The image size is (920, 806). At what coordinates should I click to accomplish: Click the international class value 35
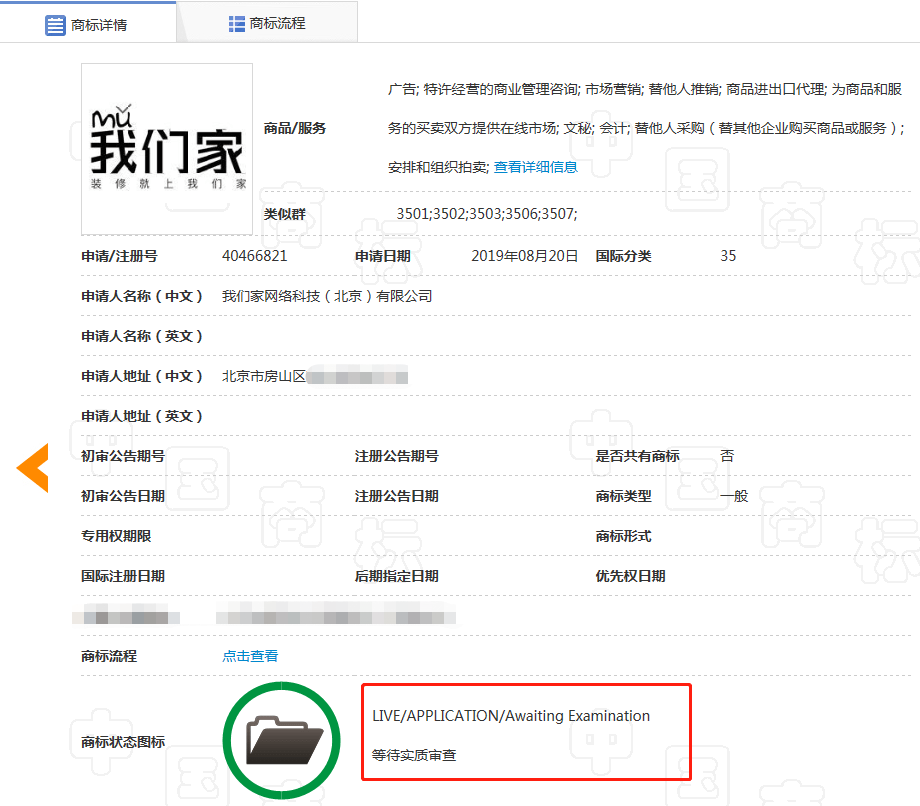728,256
